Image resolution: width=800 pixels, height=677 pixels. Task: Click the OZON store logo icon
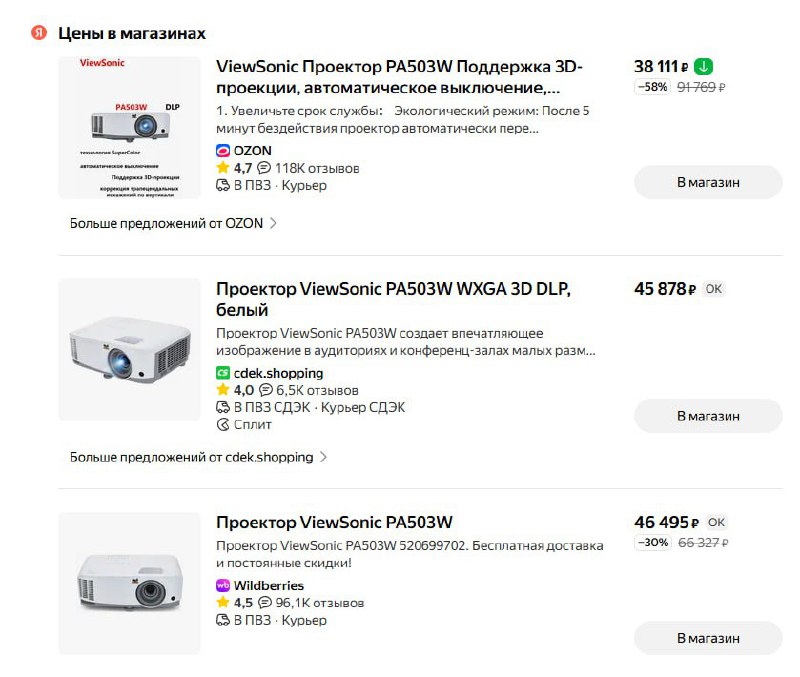point(223,150)
